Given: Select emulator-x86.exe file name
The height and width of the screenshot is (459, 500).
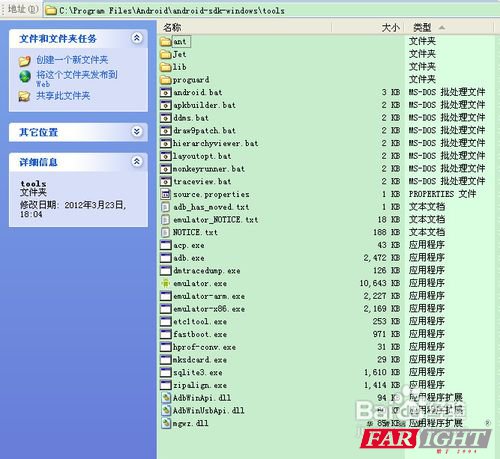Looking at the screenshot, I should tap(209, 309).
